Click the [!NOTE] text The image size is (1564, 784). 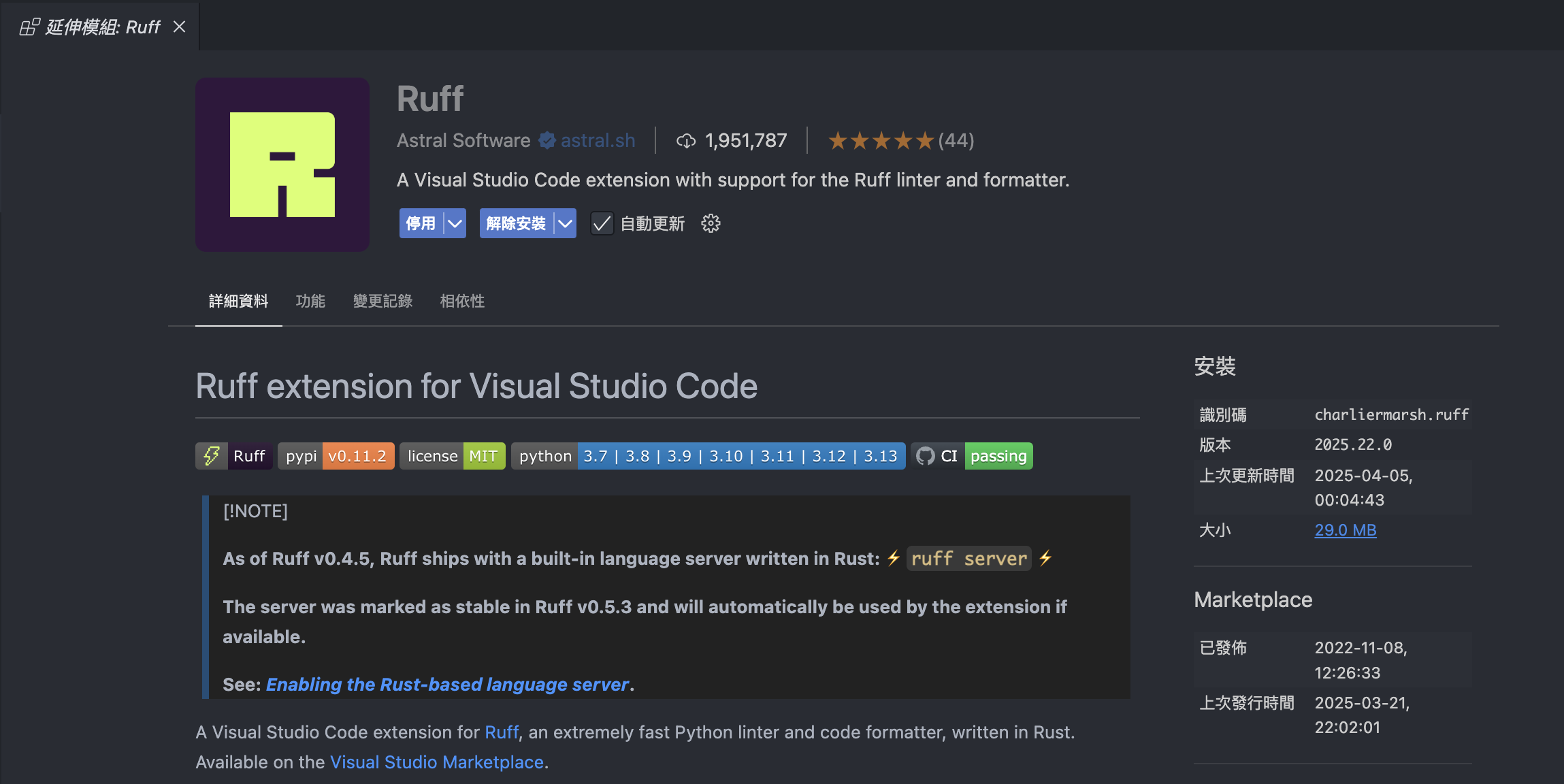click(x=255, y=511)
